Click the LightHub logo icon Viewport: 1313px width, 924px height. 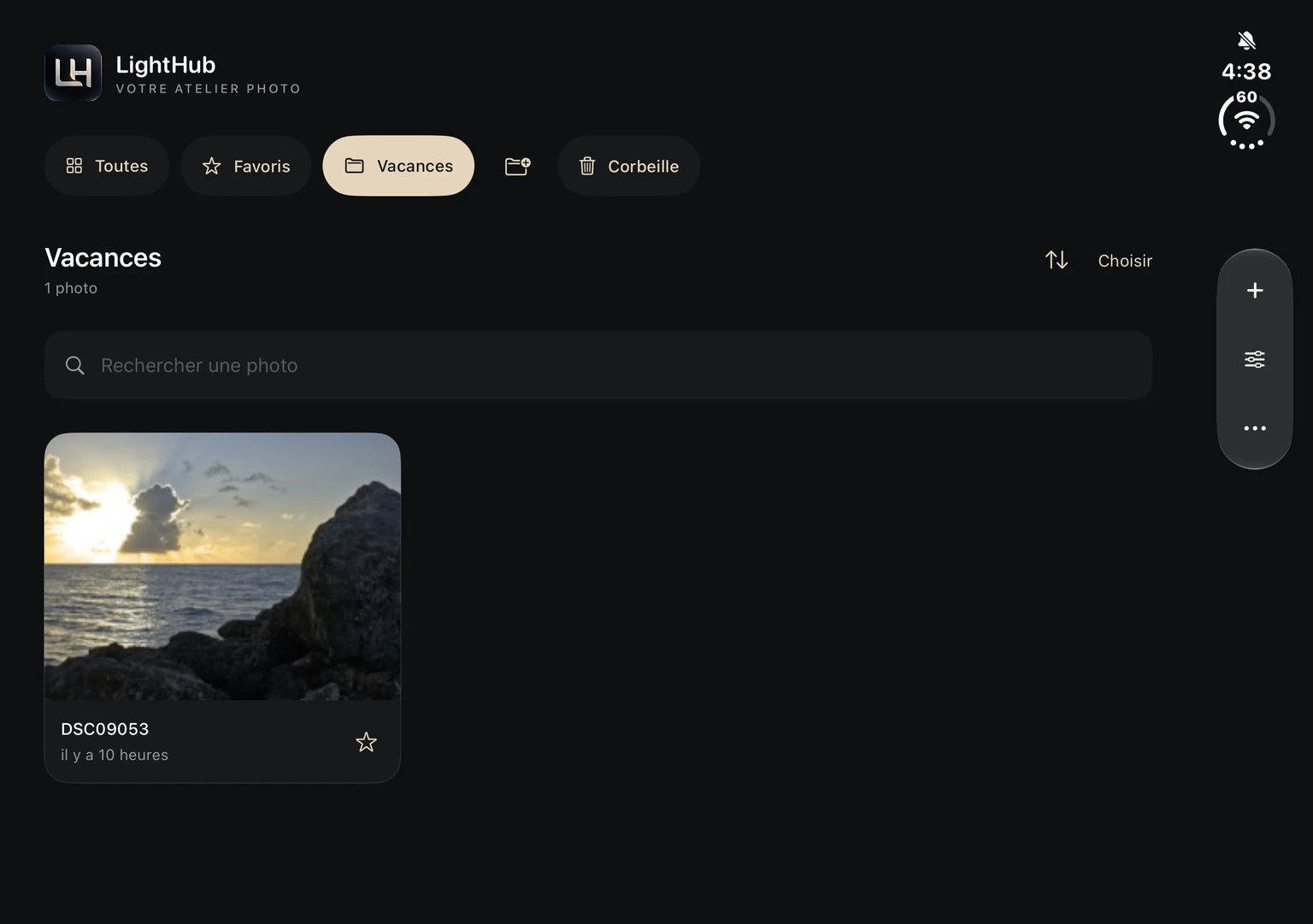73,73
